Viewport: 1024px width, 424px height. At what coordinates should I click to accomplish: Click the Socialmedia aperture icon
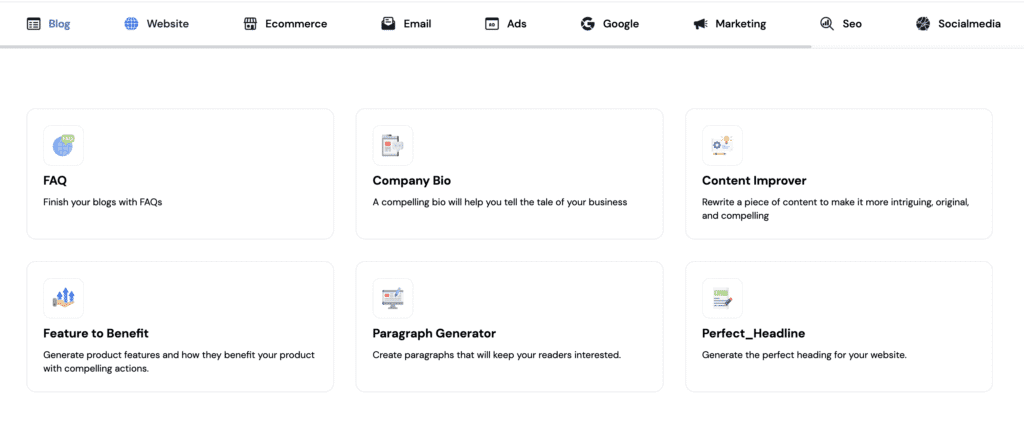click(x=923, y=24)
